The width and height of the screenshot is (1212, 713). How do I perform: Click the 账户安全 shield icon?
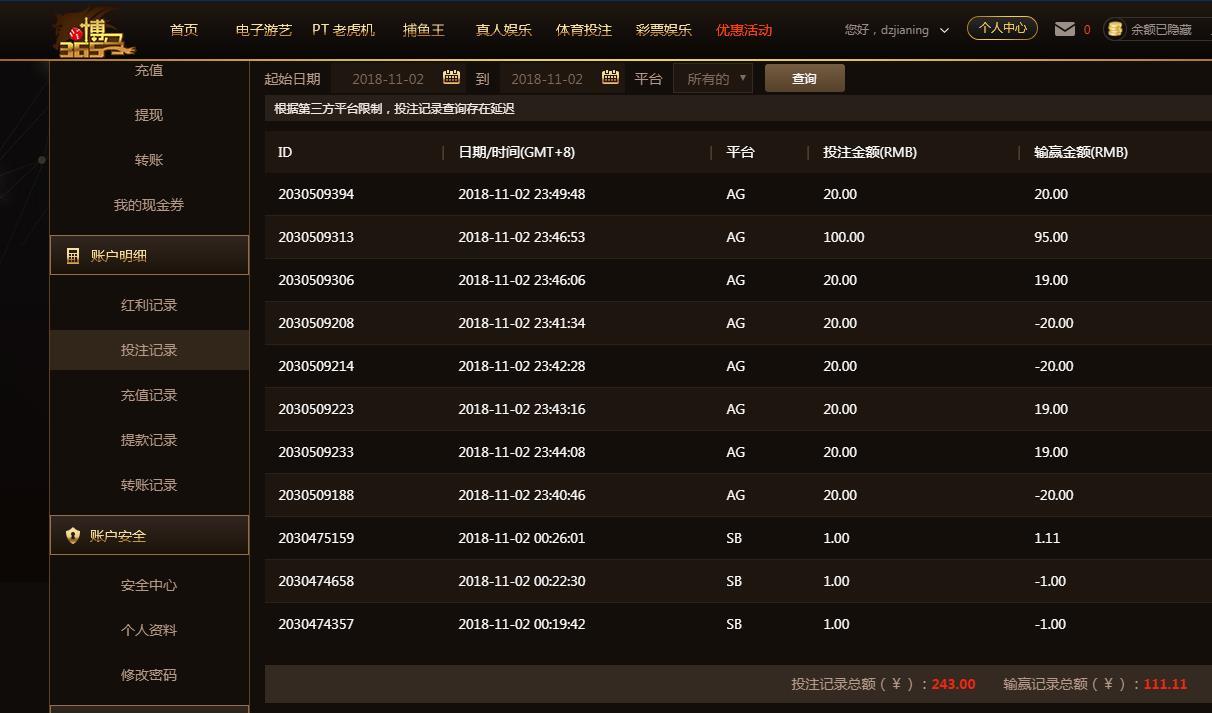point(73,536)
